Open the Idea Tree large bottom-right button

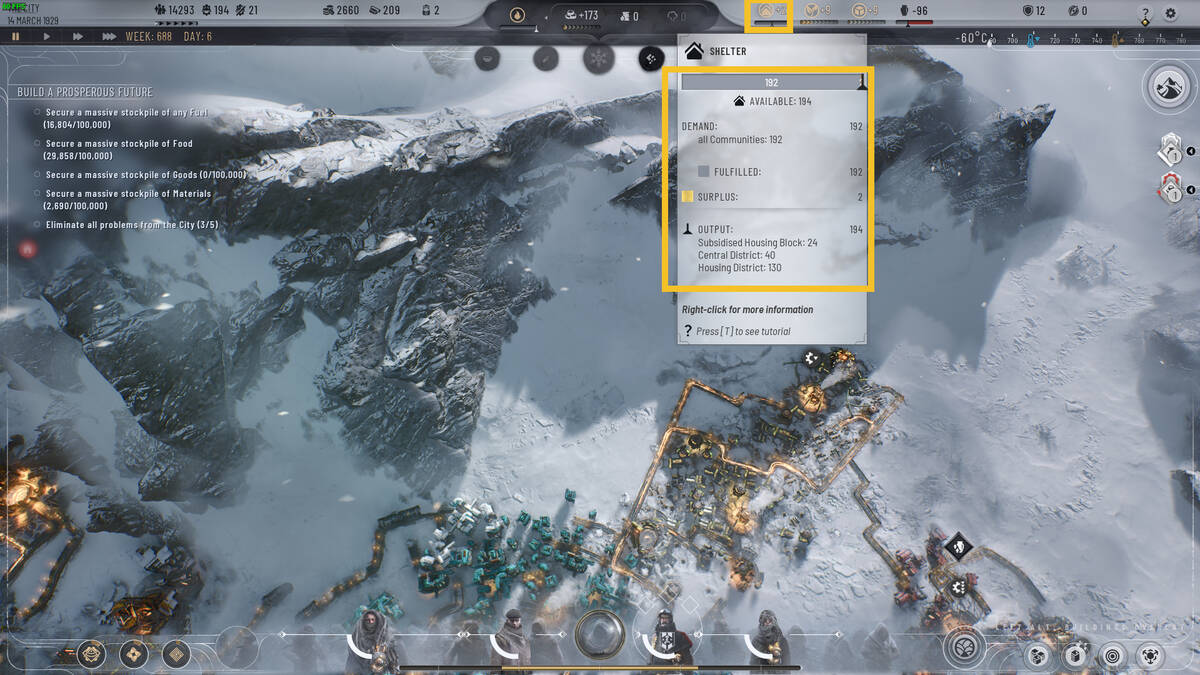[966, 648]
